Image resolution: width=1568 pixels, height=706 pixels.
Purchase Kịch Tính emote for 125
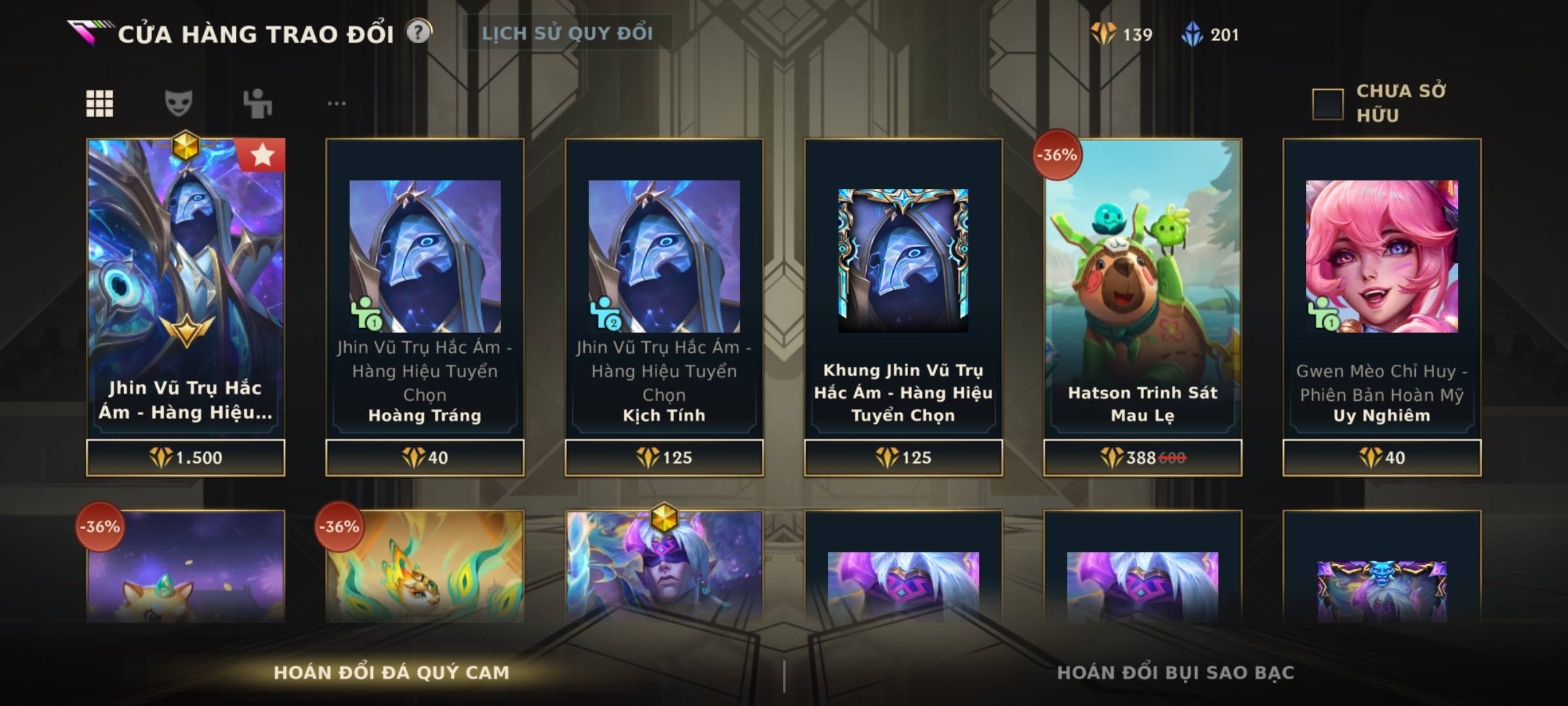click(664, 458)
